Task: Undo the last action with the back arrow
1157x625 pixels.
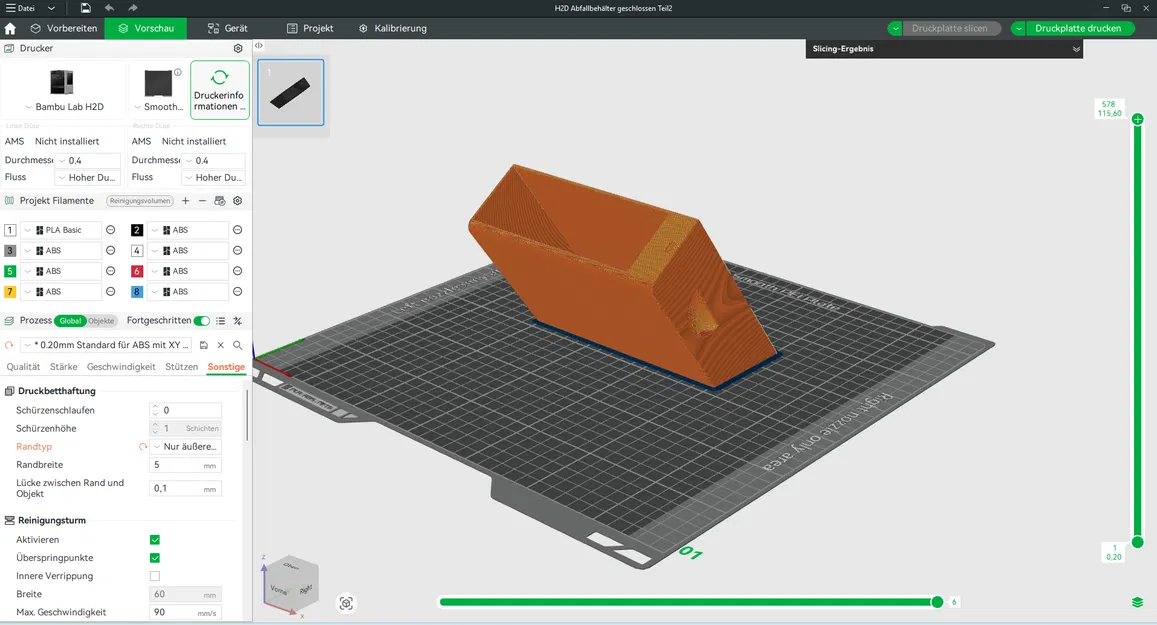Action: click(x=109, y=8)
